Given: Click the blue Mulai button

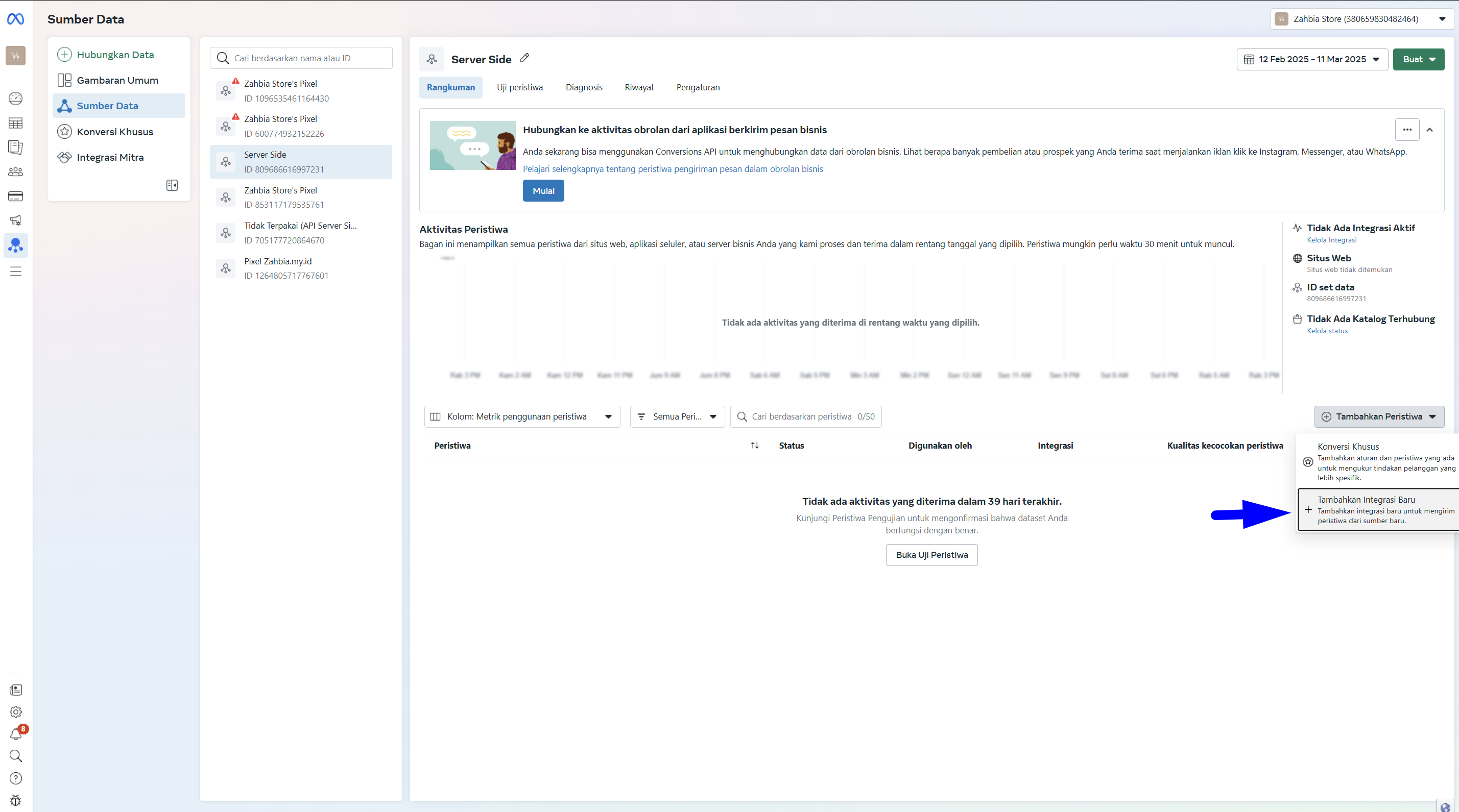Looking at the screenshot, I should pos(543,191).
